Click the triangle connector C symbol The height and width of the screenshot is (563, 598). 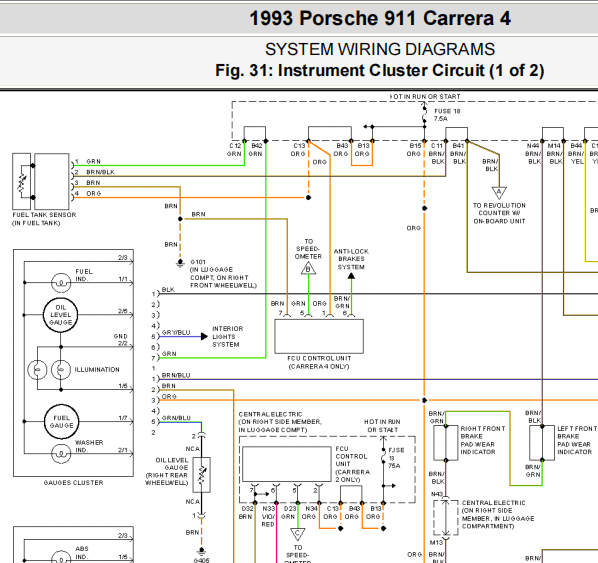(x=297, y=534)
